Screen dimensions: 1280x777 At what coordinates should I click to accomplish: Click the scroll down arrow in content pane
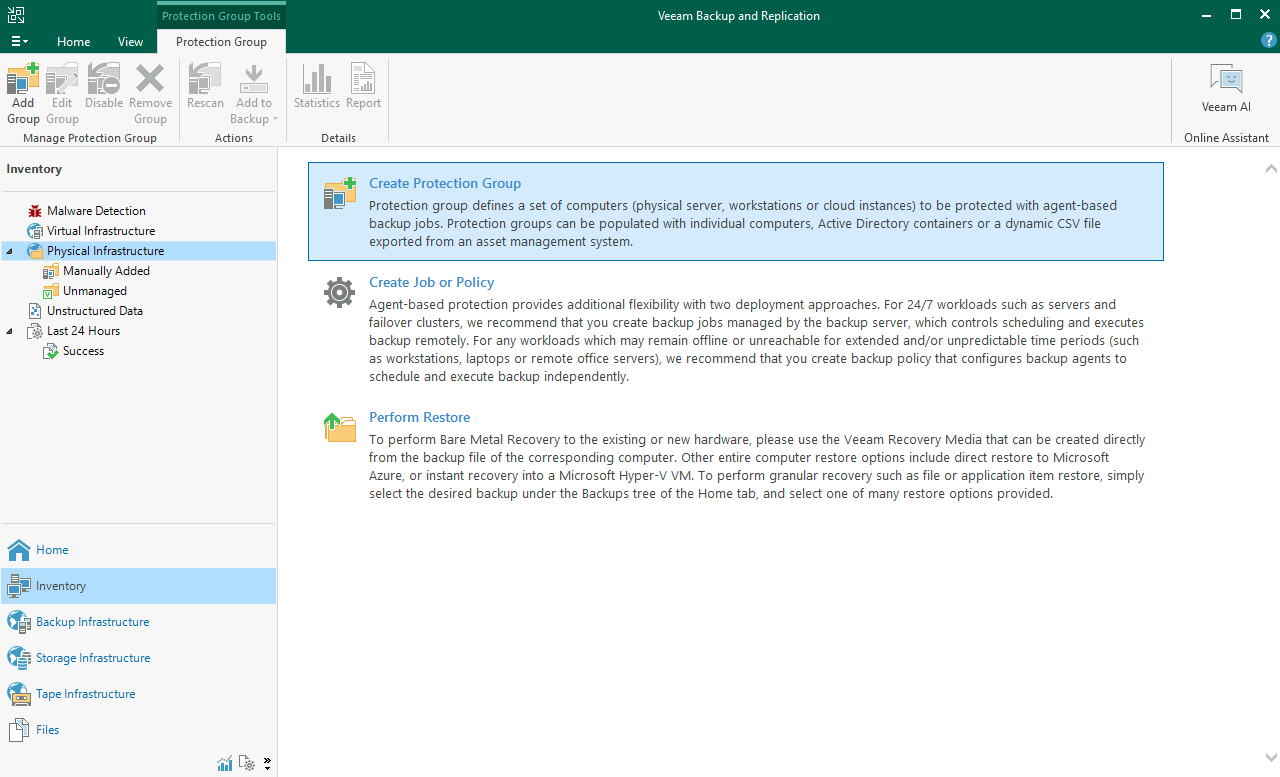(x=1271, y=758)
